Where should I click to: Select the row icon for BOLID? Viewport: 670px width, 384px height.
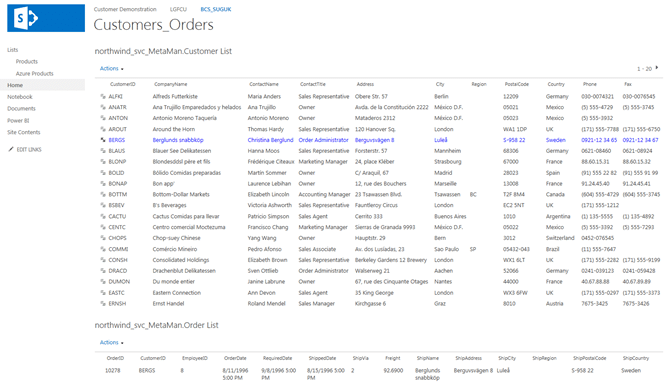[103, 173]
